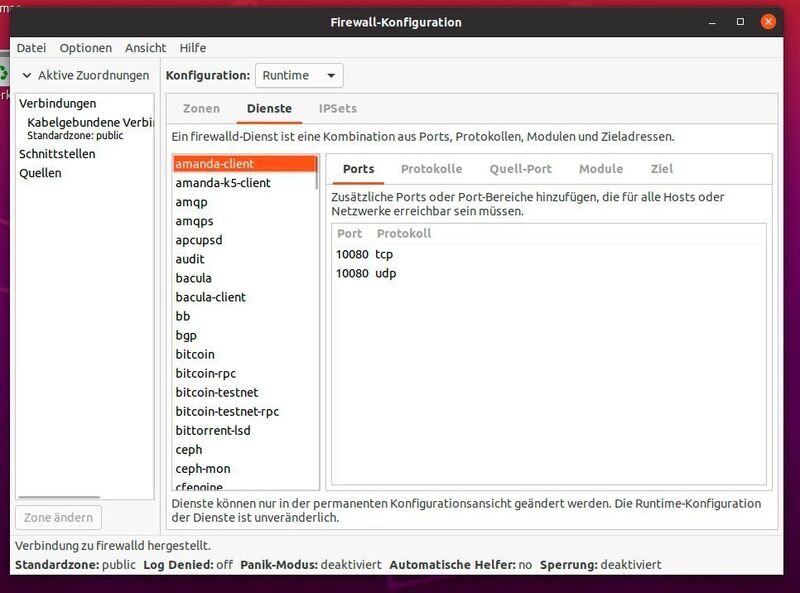Select the Protokolle sub-tab
The width and height of the screenshot is (800, 593).
[431, 169]
